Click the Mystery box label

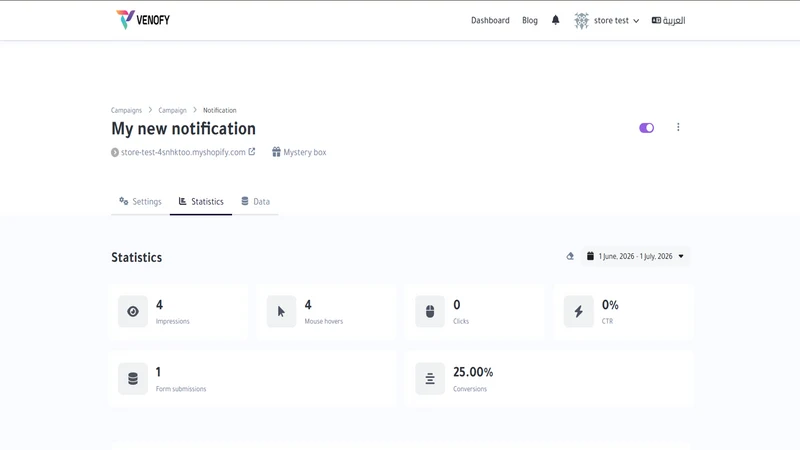[x=305, y=152]
